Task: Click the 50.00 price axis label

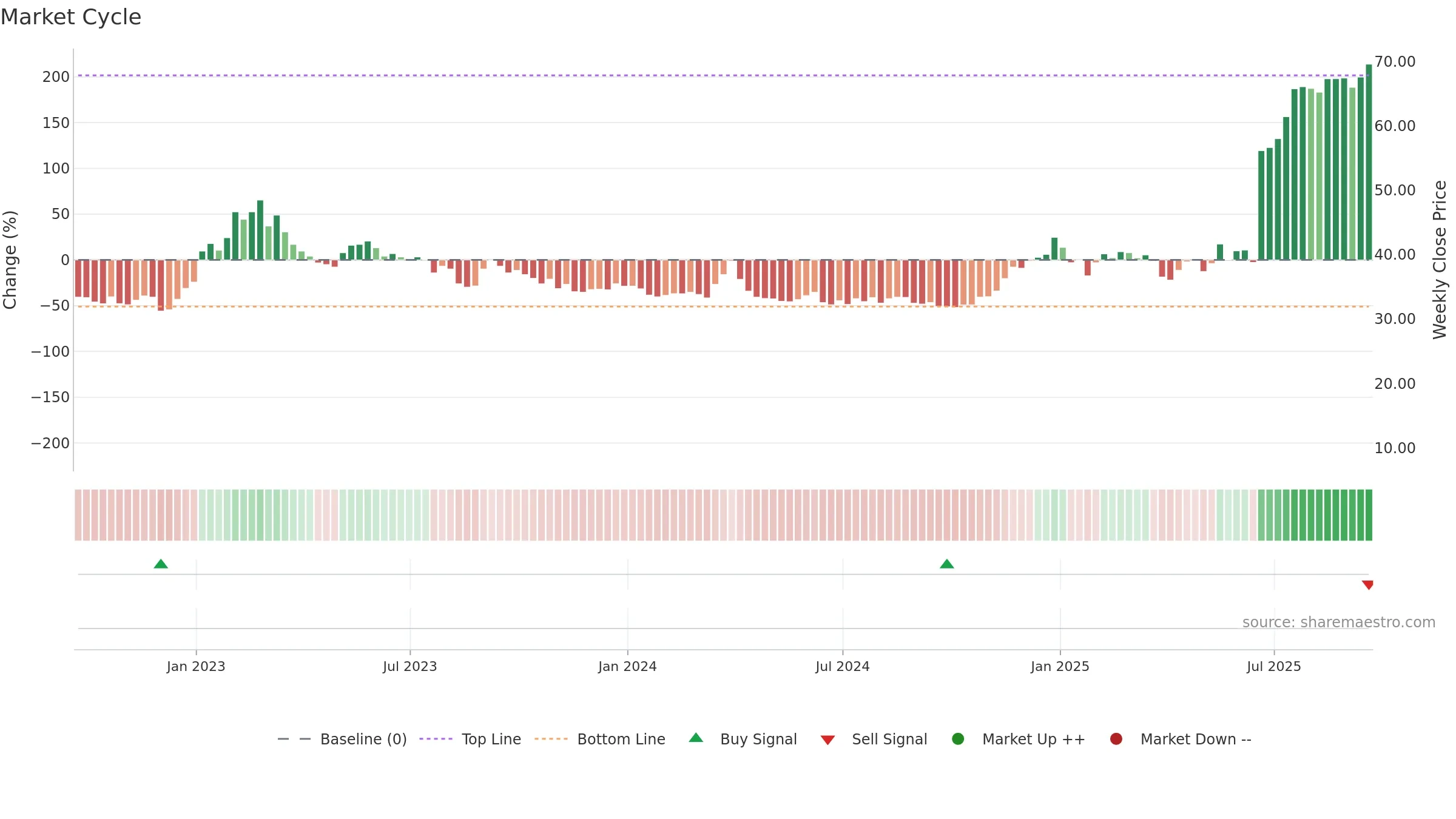Action: point(1395,190)
